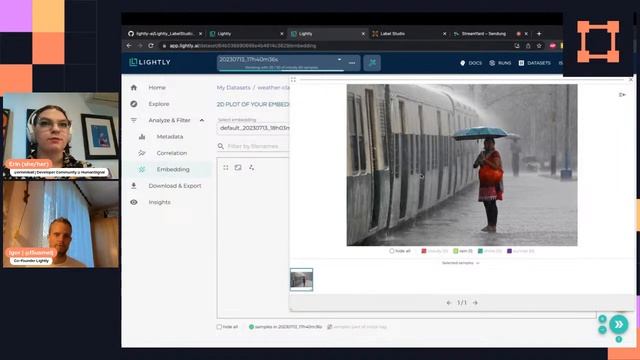Viewport: 640px width, 360px height.
Task: Click the teal tool button next to the tag selector
Action: coord(372,63)
